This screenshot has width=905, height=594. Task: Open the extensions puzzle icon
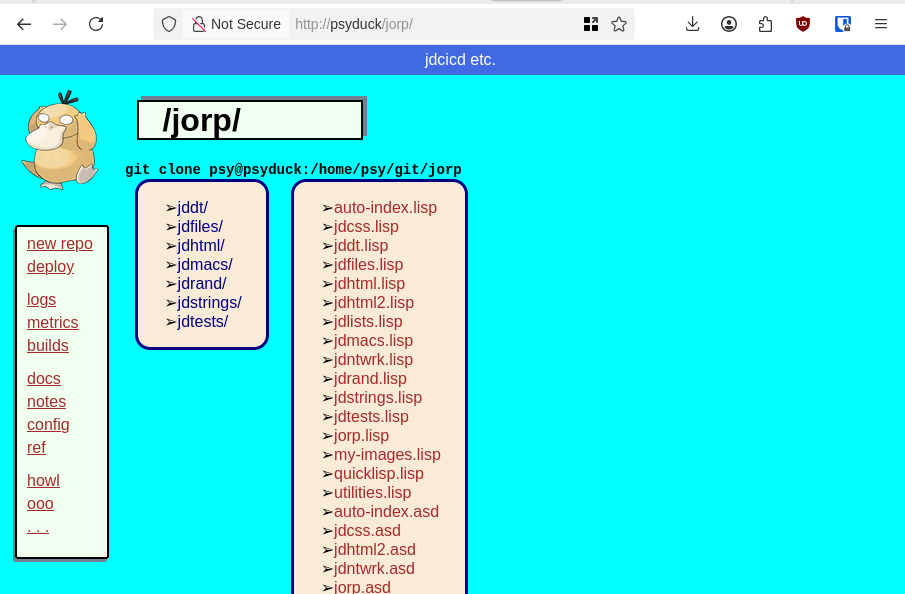point(766,24)
